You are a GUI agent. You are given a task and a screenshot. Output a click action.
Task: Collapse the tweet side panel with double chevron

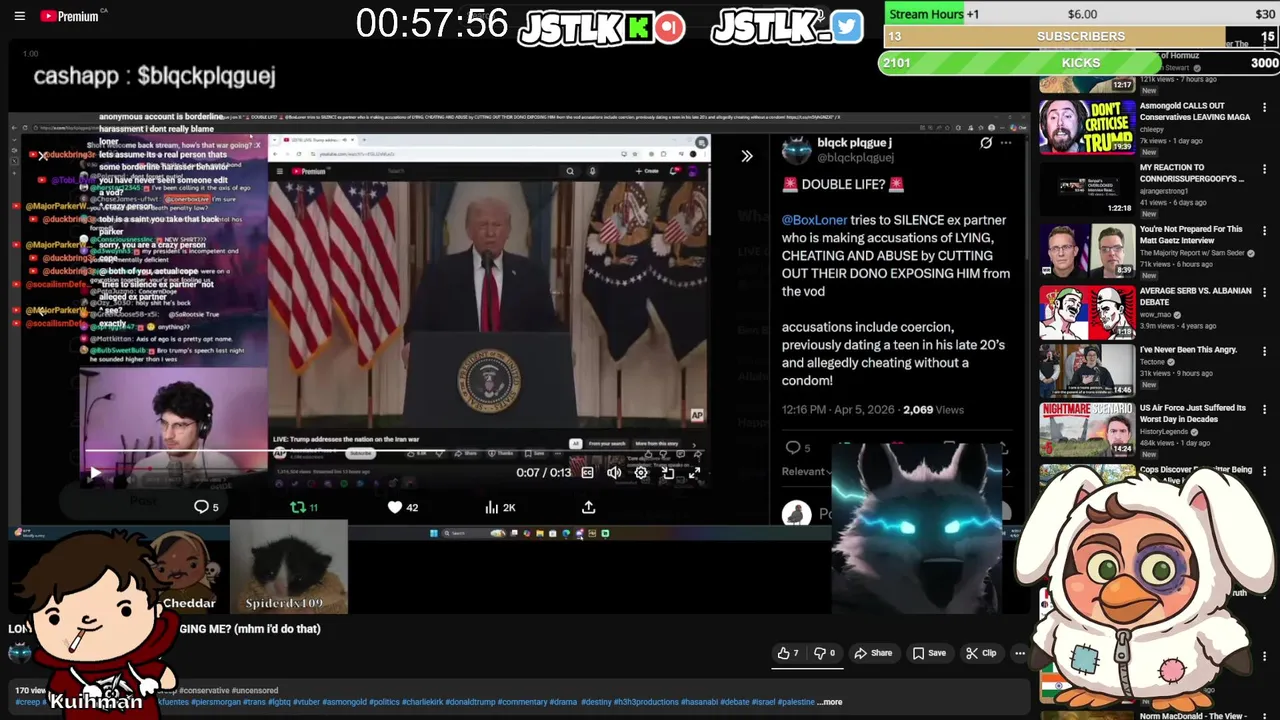(x=747, y=156)
